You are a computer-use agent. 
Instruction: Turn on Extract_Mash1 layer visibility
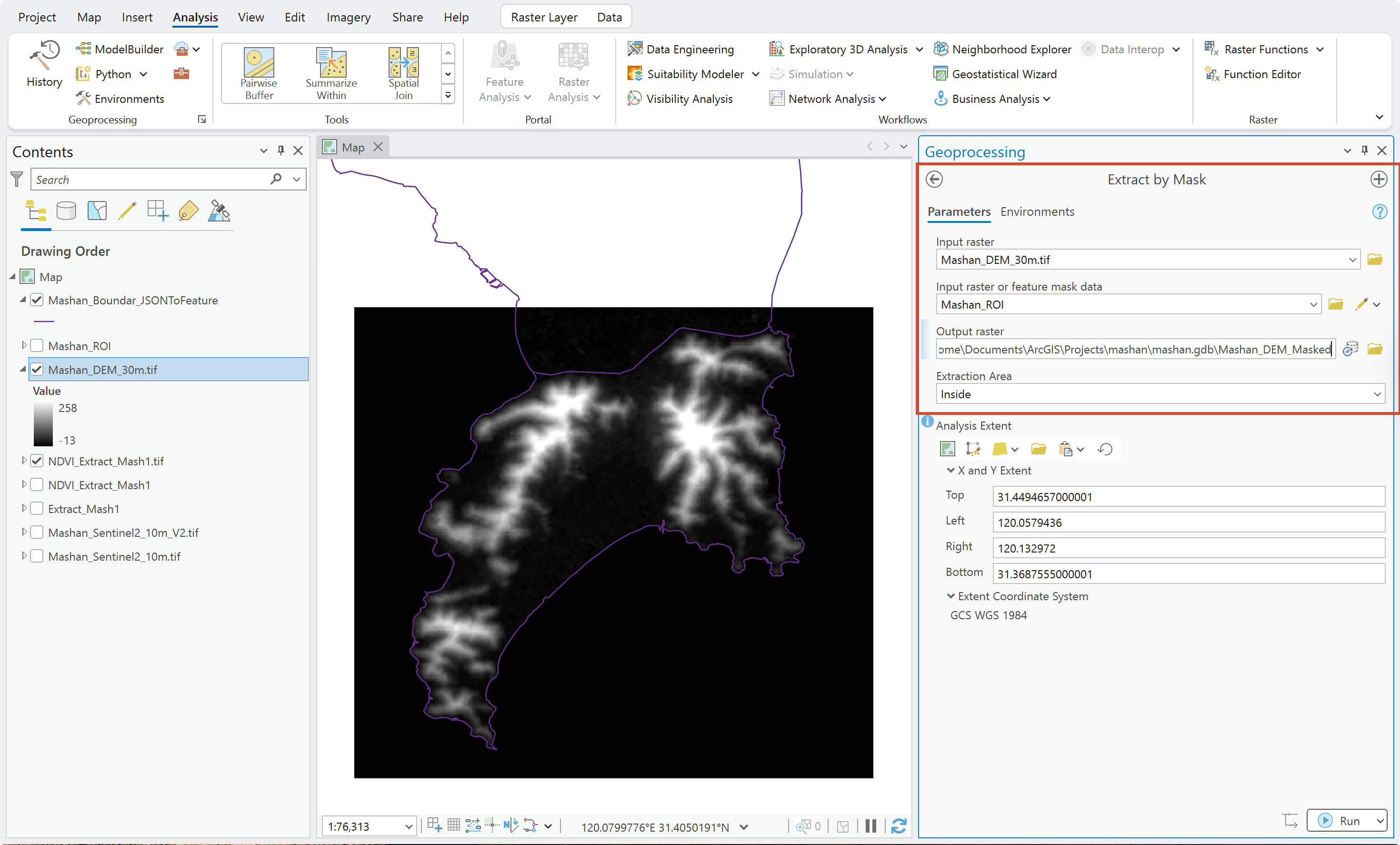click(37, 509)
